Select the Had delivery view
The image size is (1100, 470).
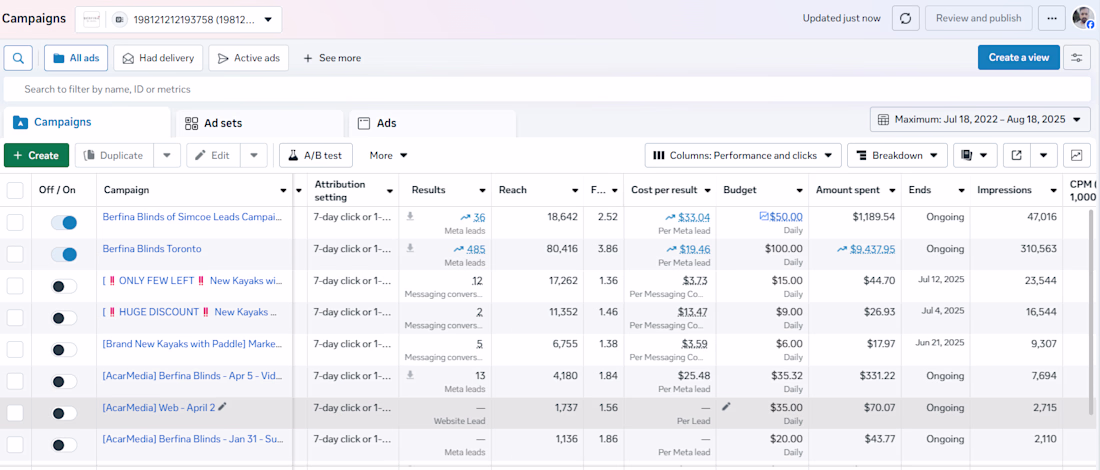159,58
